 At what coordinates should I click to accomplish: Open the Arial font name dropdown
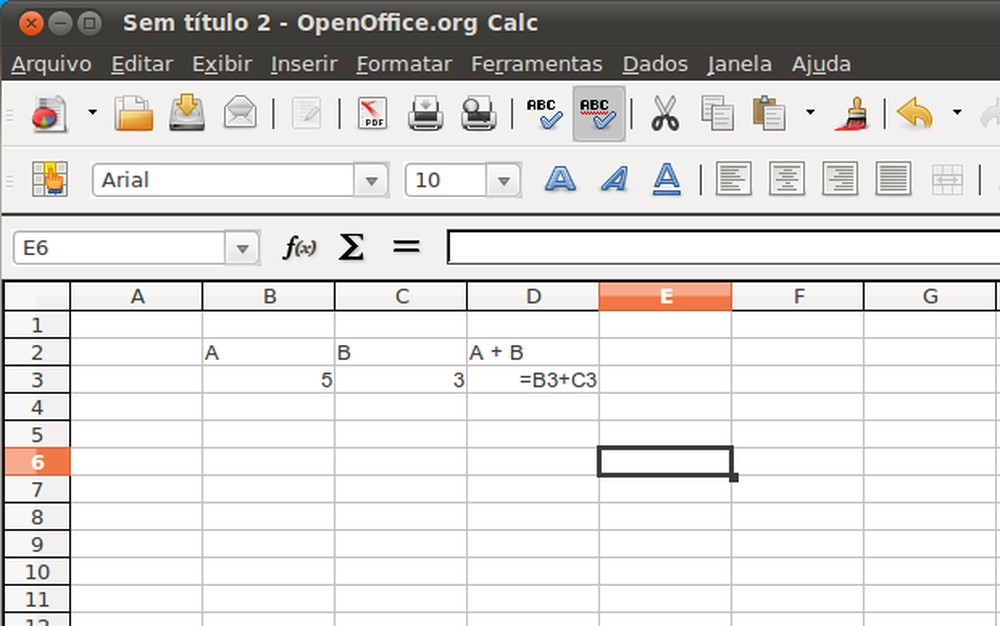[372, 180]
